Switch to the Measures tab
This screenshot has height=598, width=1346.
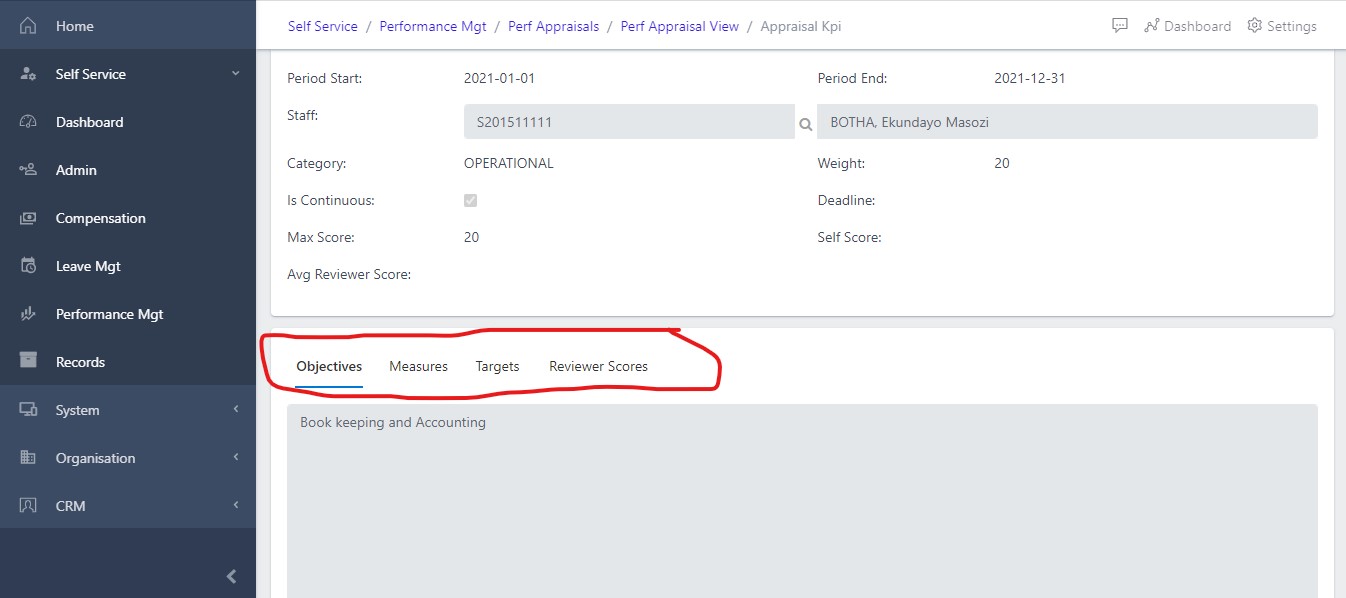pos(418,366)
